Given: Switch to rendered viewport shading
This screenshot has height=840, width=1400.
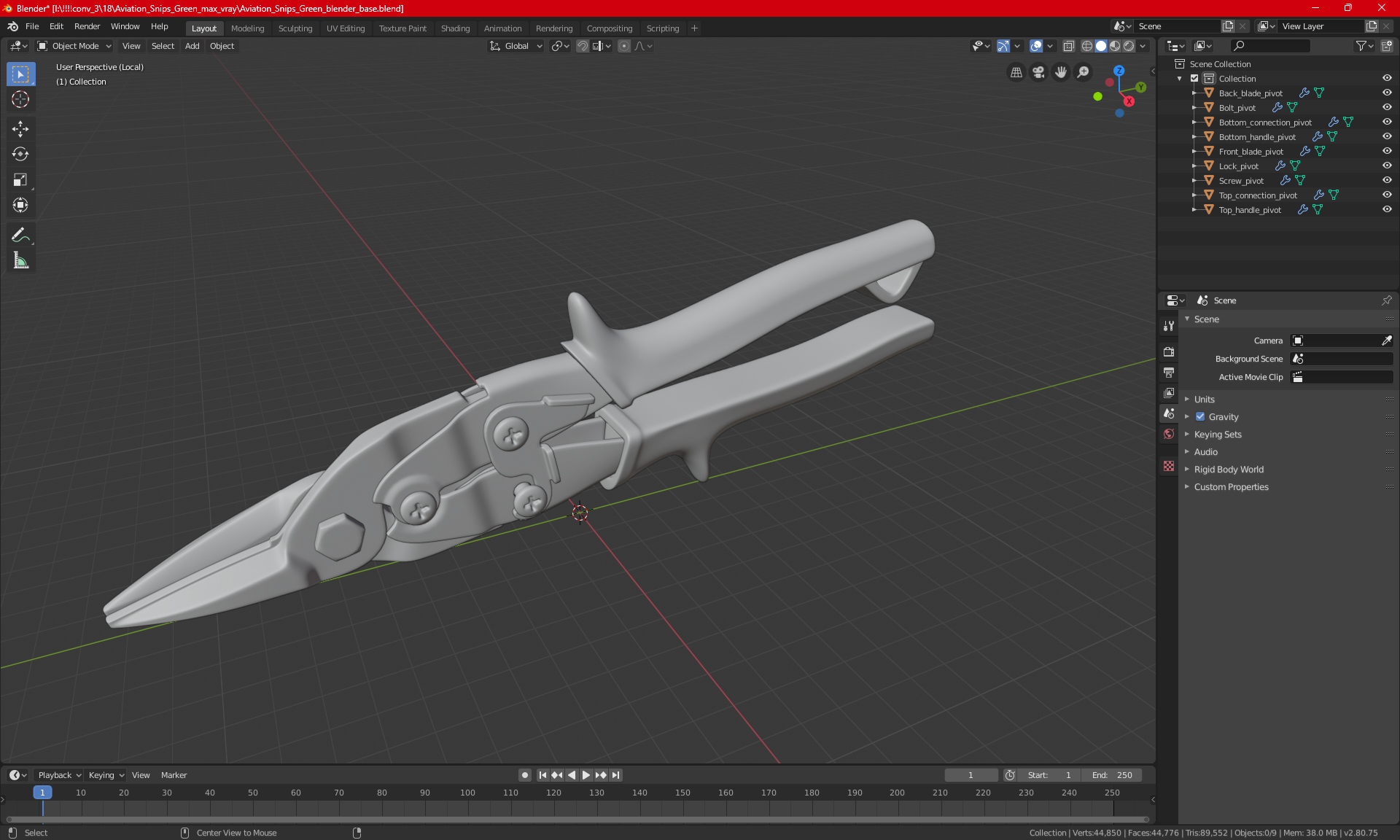Looking at the screenshot, I should [1129, 46].
